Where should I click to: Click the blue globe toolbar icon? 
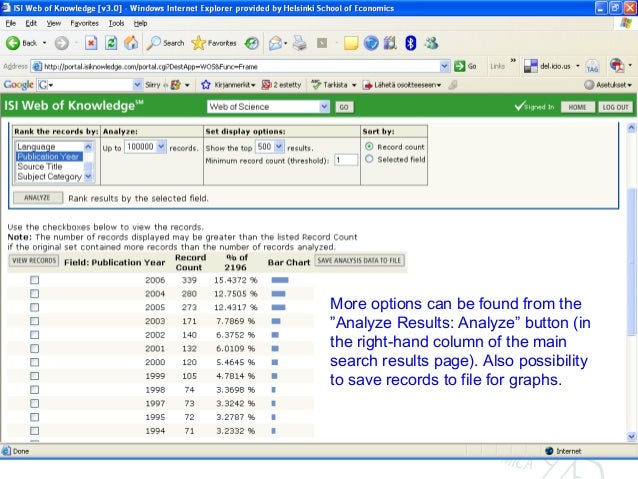tap(371, 43)
